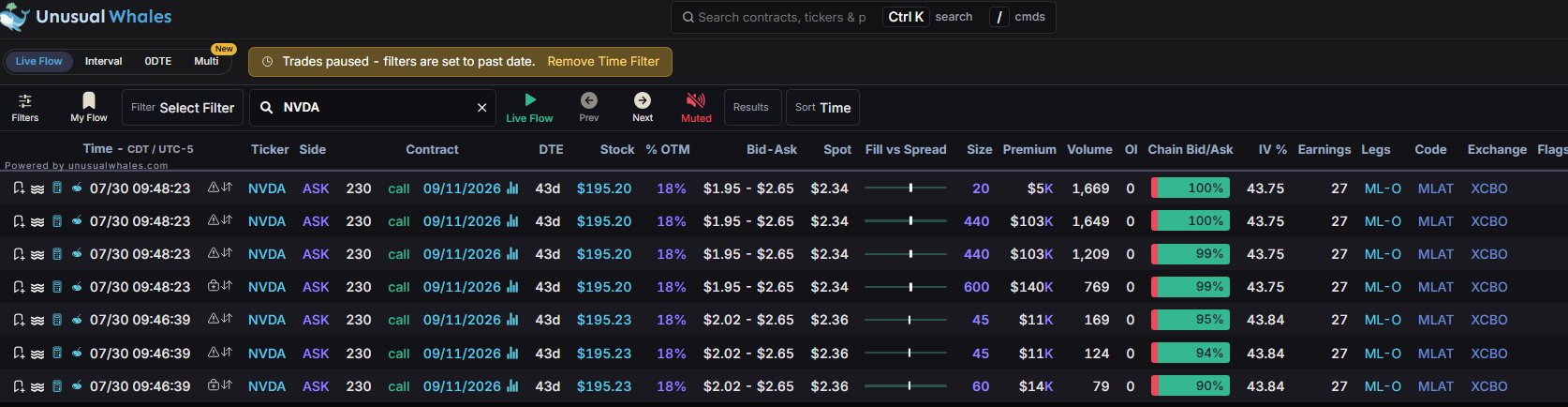1568x407 pixels.
Task: Switch to the Interval tab
Action: point(103,61)
